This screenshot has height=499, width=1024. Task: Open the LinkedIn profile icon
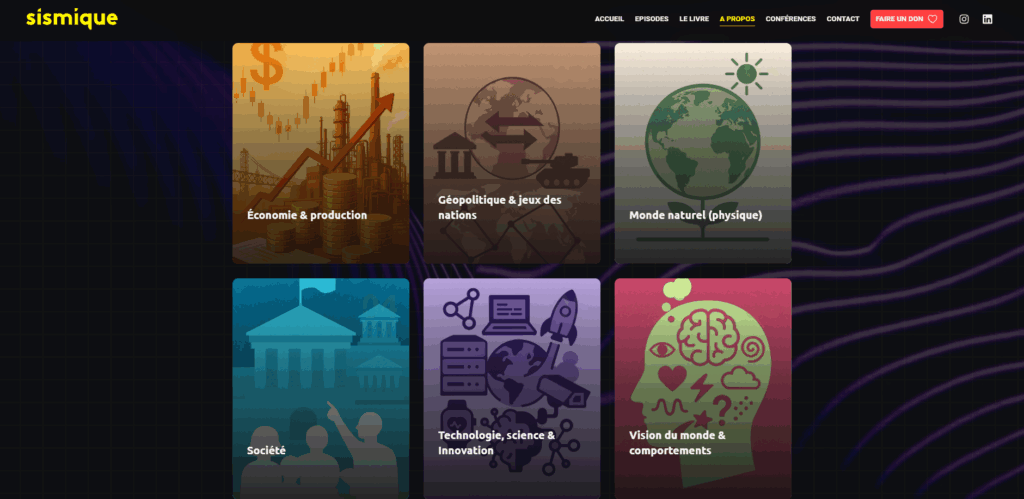(x=987, y=19)
